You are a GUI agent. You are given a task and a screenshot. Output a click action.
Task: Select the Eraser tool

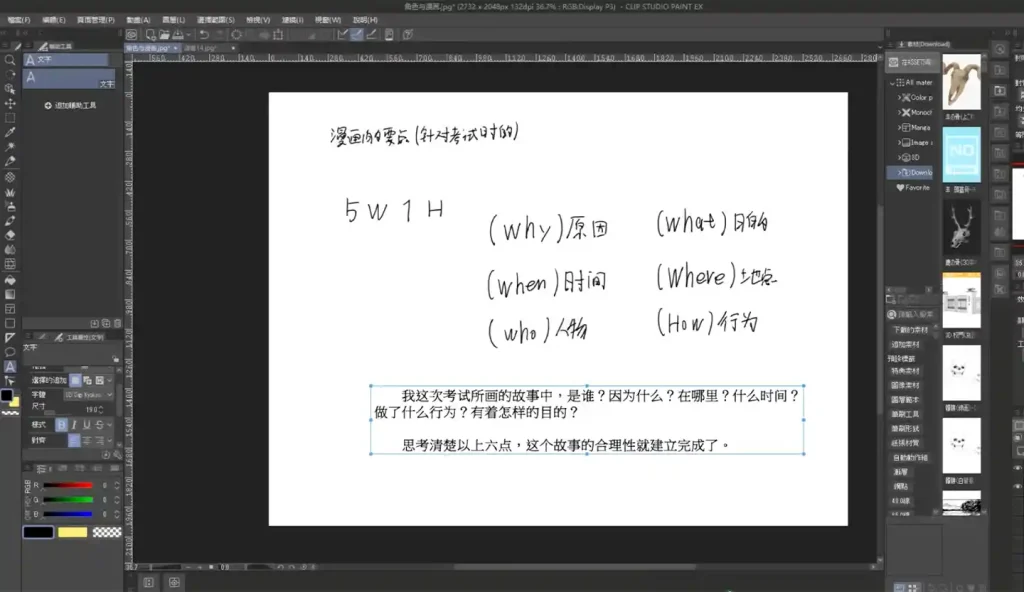point(10,235)
